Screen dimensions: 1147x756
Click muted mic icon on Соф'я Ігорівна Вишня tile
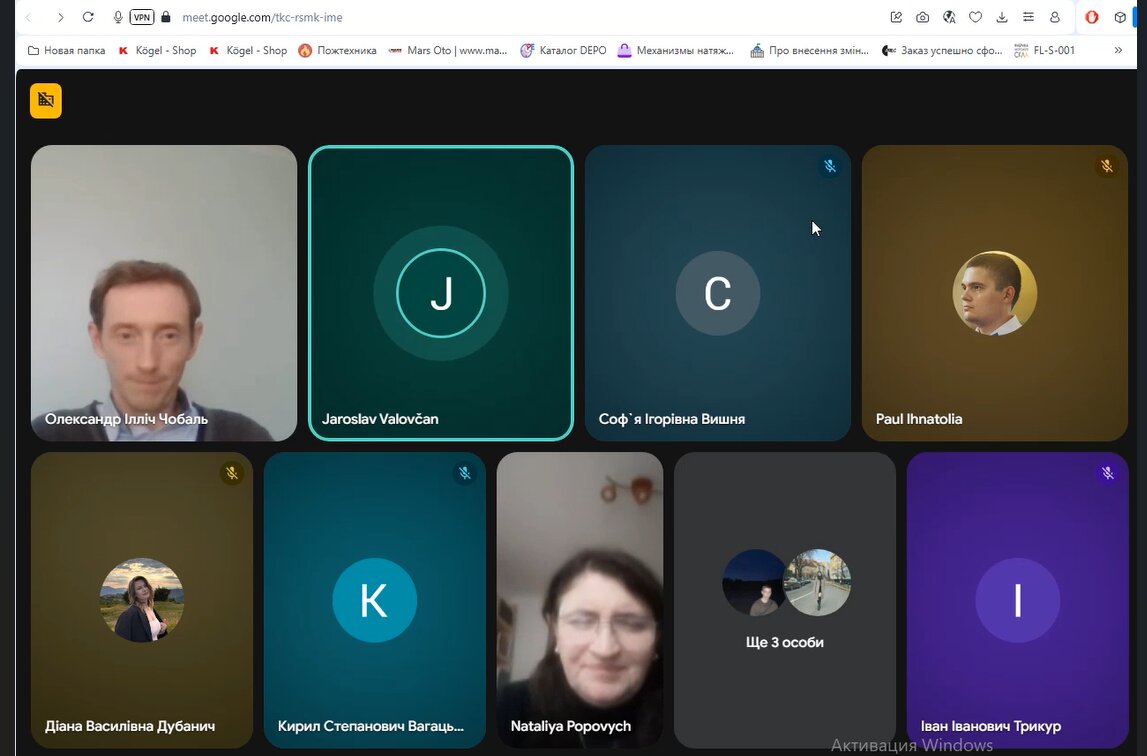[x=830, y=166]
